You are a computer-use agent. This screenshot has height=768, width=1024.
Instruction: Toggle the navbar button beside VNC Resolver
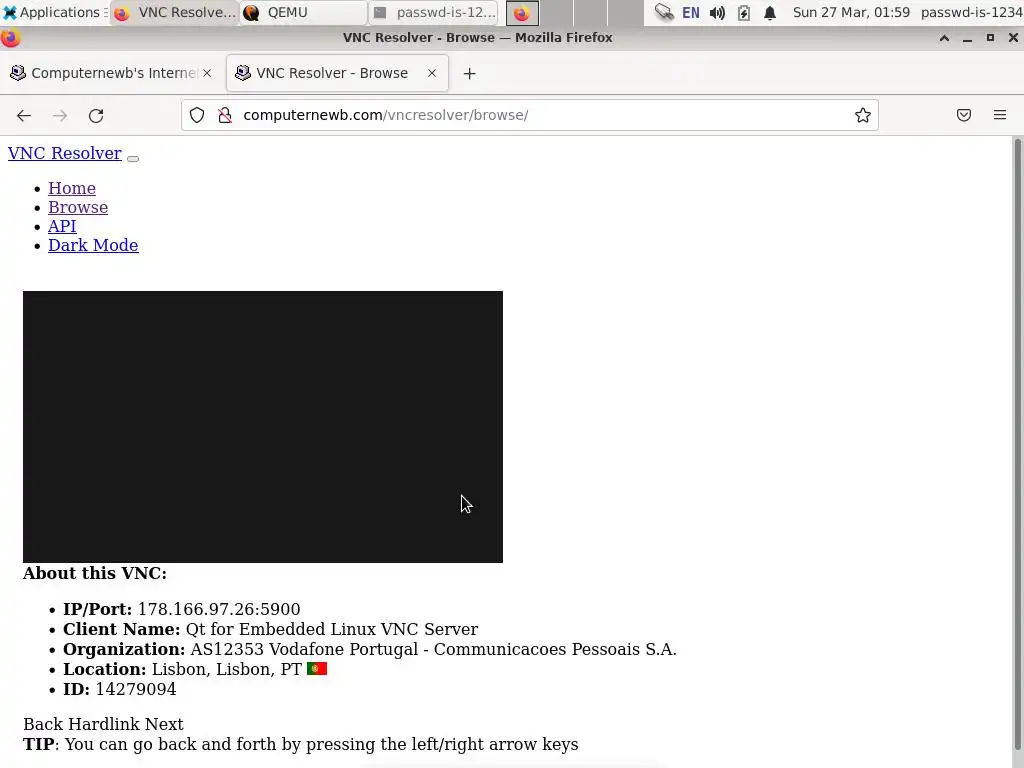click(133, 159)
